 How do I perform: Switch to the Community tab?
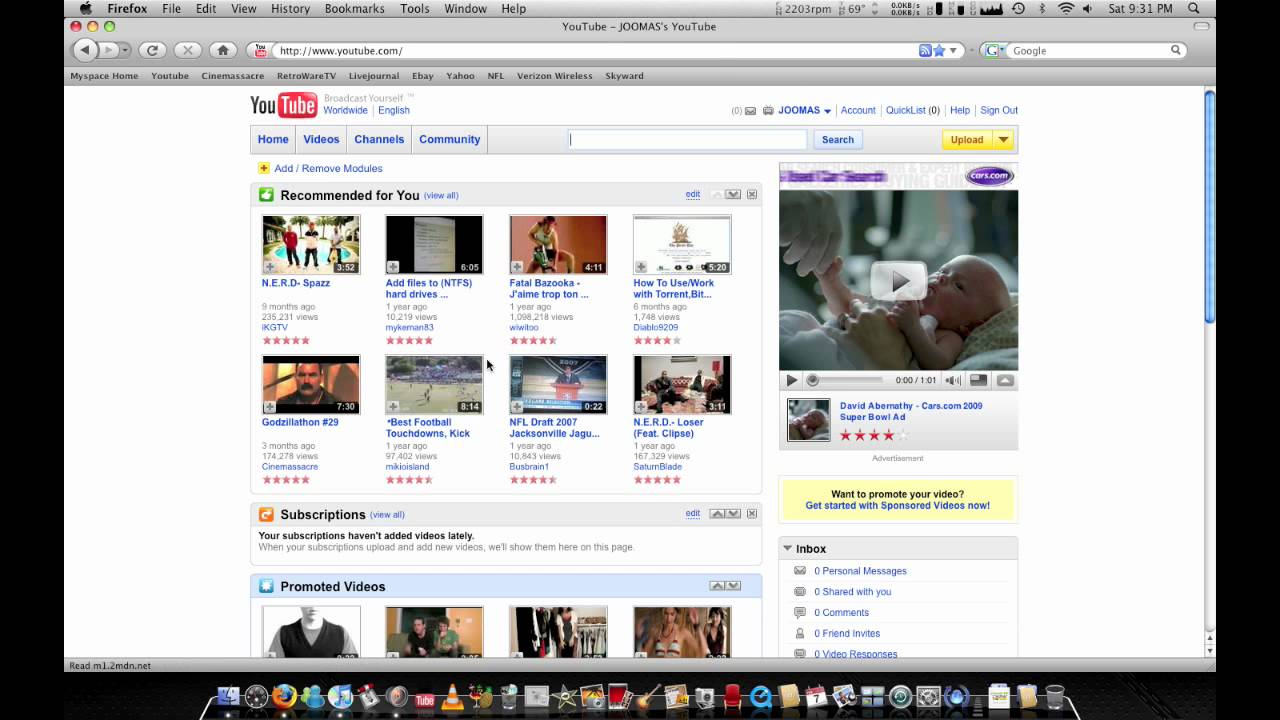pyautogui.click(x=449, y=140)
